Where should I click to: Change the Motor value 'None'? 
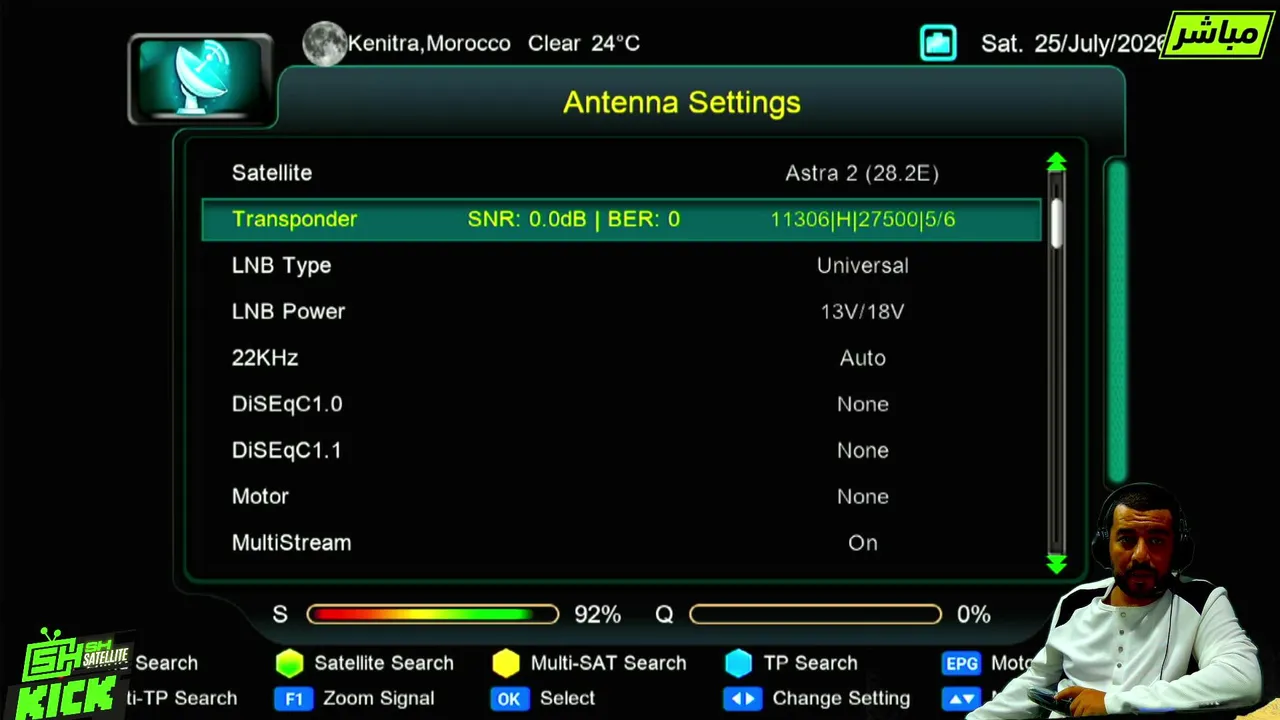863,497
